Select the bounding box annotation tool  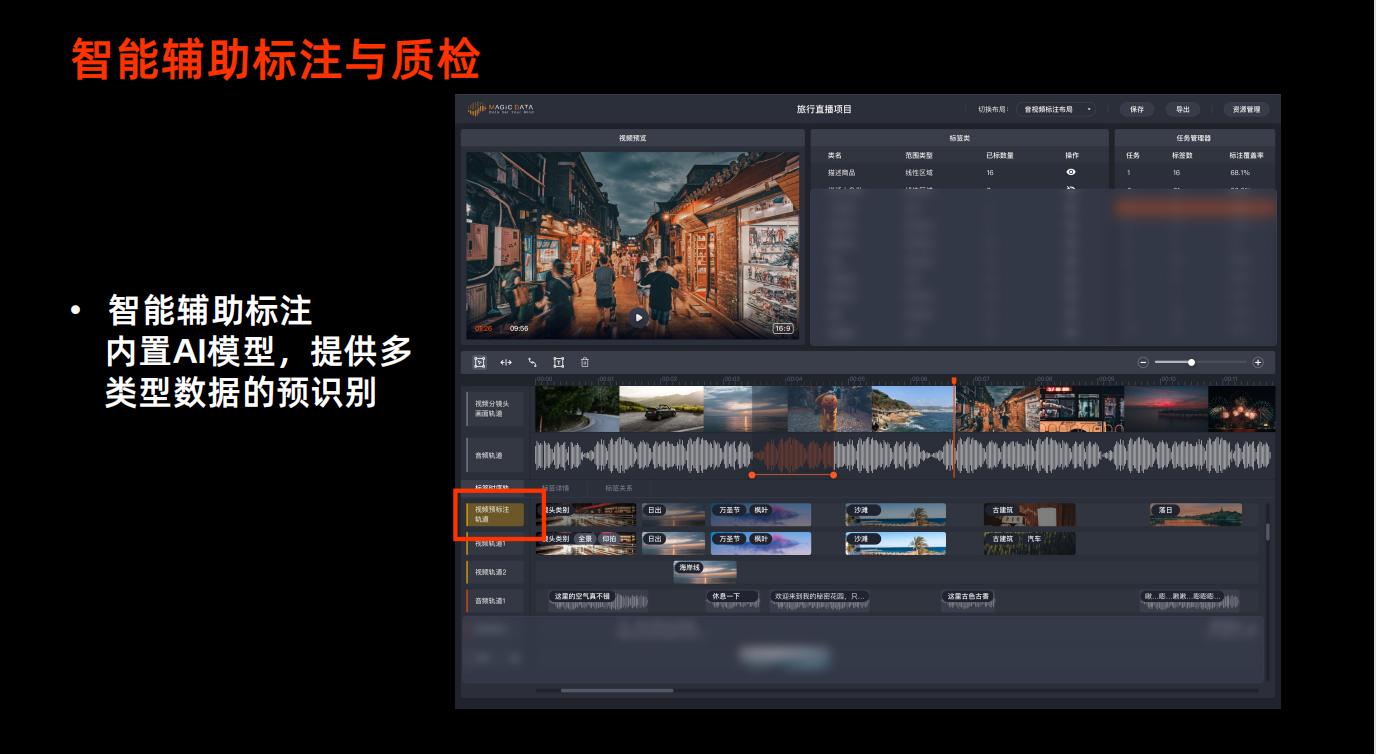[479, 362]
